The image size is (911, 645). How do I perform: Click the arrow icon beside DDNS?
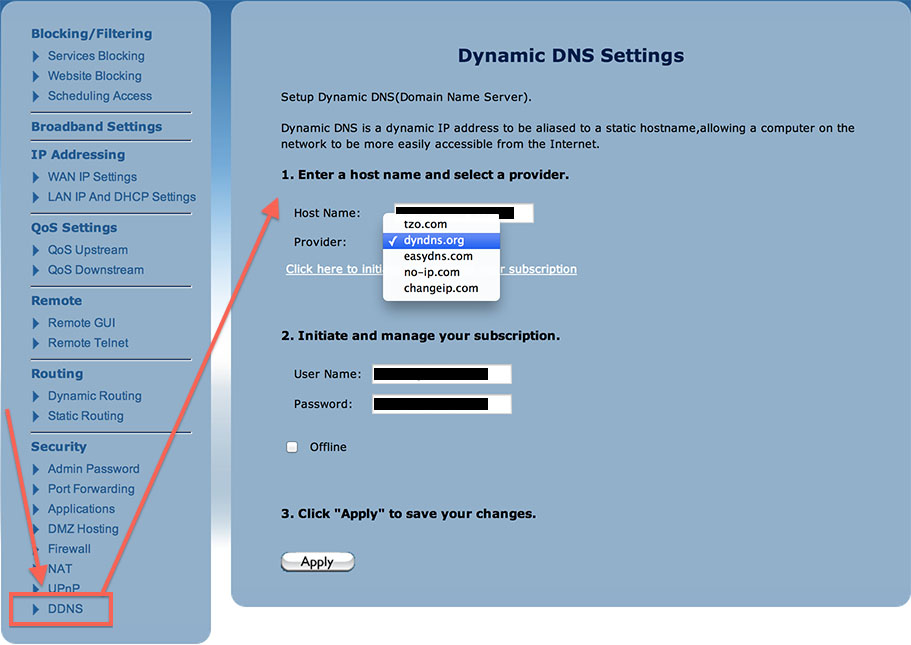[36, 610]
